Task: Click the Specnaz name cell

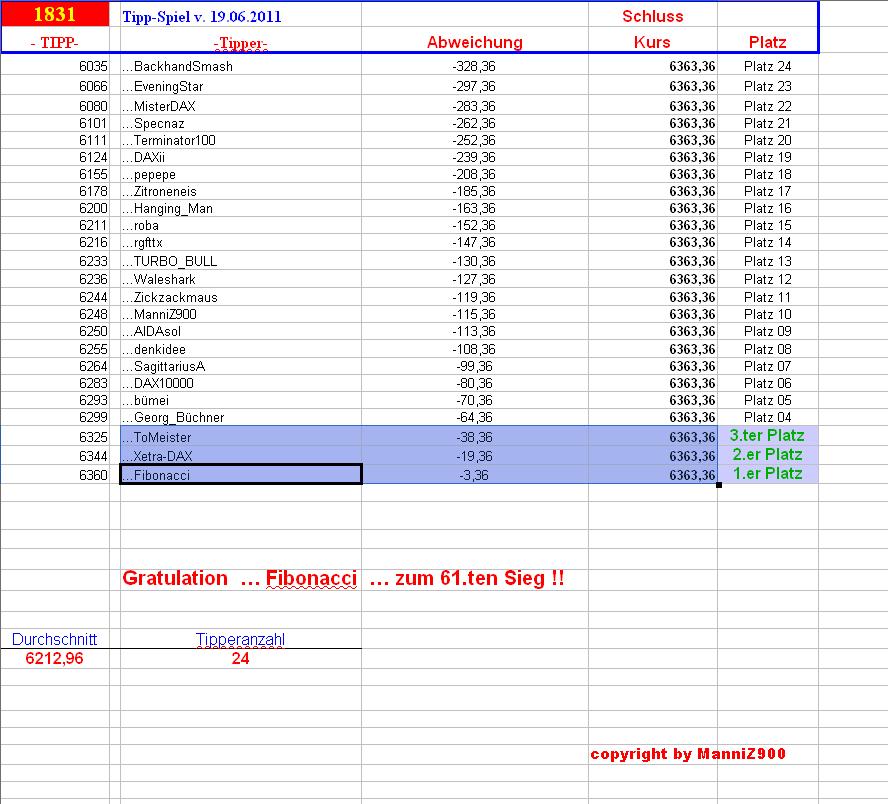Action: point(241,123)
